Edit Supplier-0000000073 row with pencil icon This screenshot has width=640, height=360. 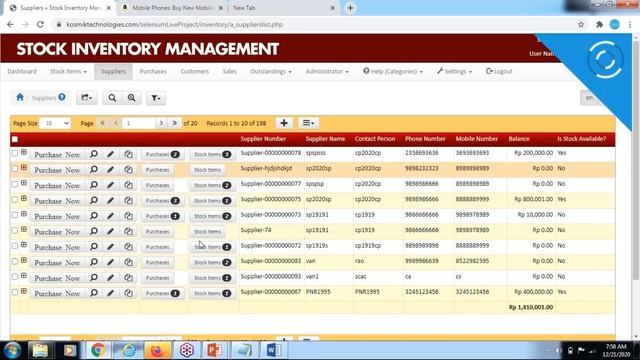click(111, 216)
